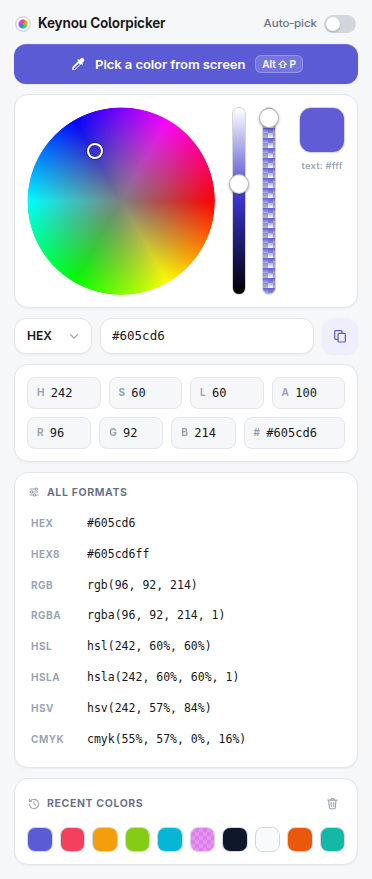Click the Alt Shift P shortcut badge

point(279,64)
